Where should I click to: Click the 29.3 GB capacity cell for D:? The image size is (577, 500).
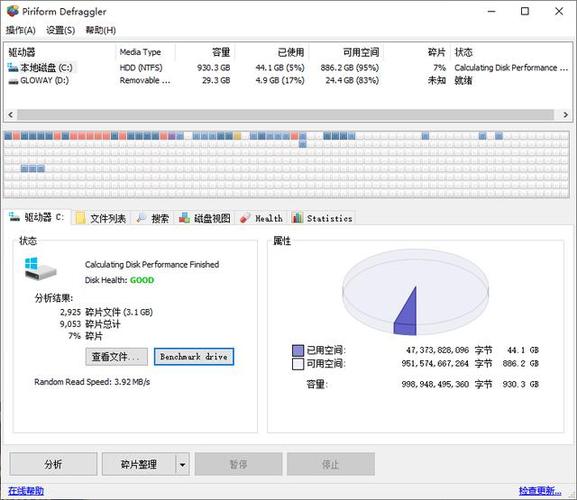click(216, 80)
